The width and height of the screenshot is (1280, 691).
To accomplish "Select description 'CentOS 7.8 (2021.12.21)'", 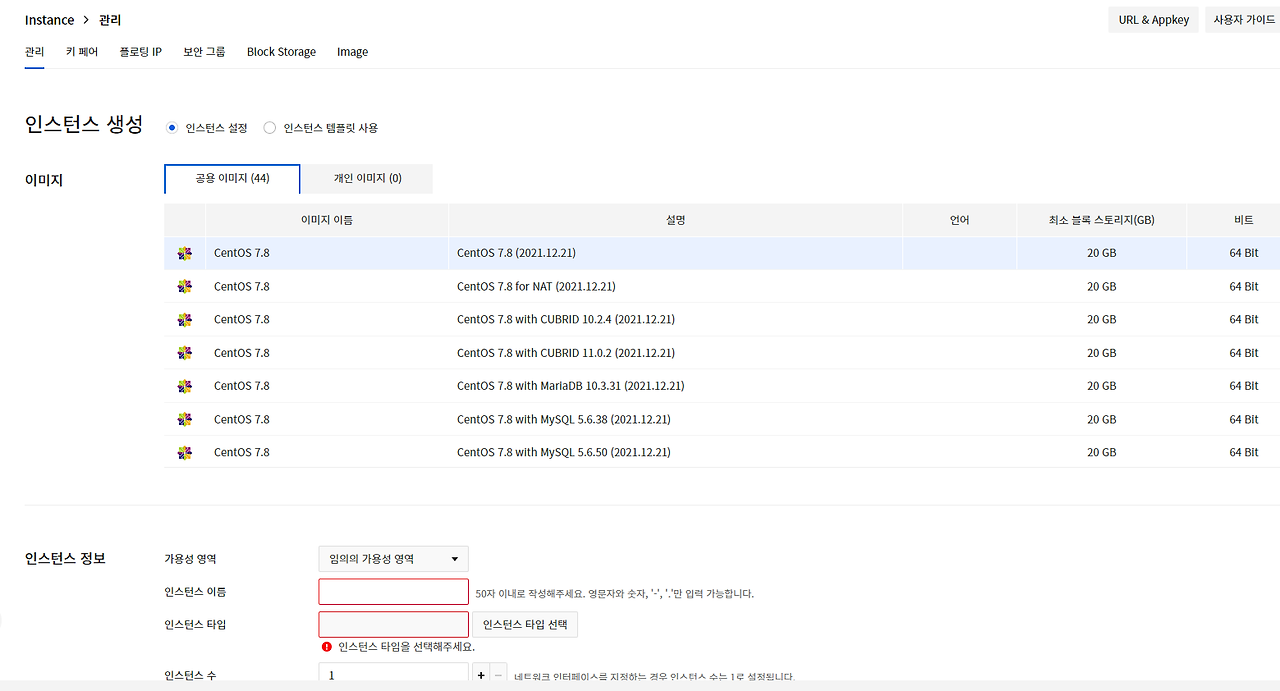I will click(516, 254).
